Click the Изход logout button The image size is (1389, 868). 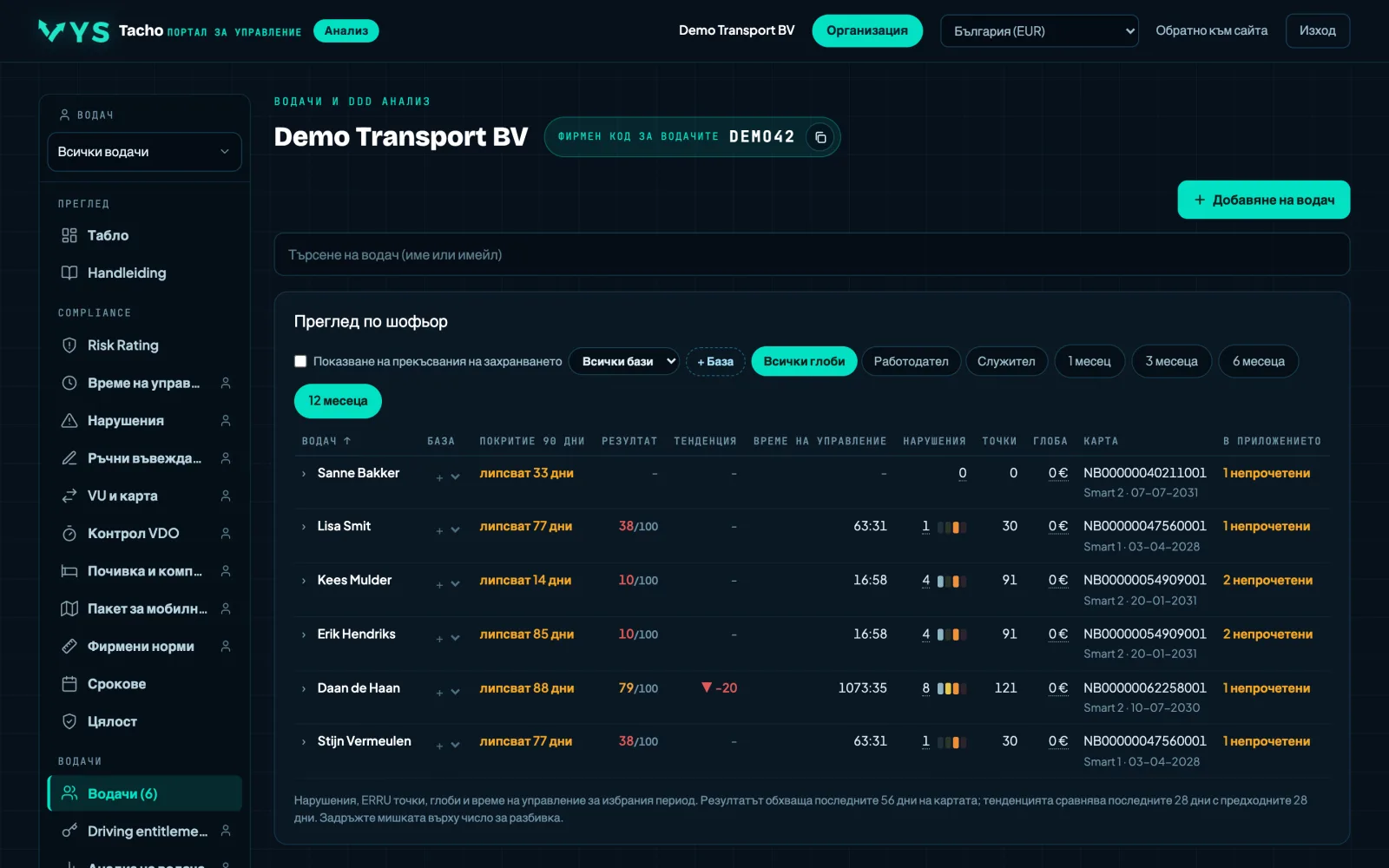coord(1318,31)
